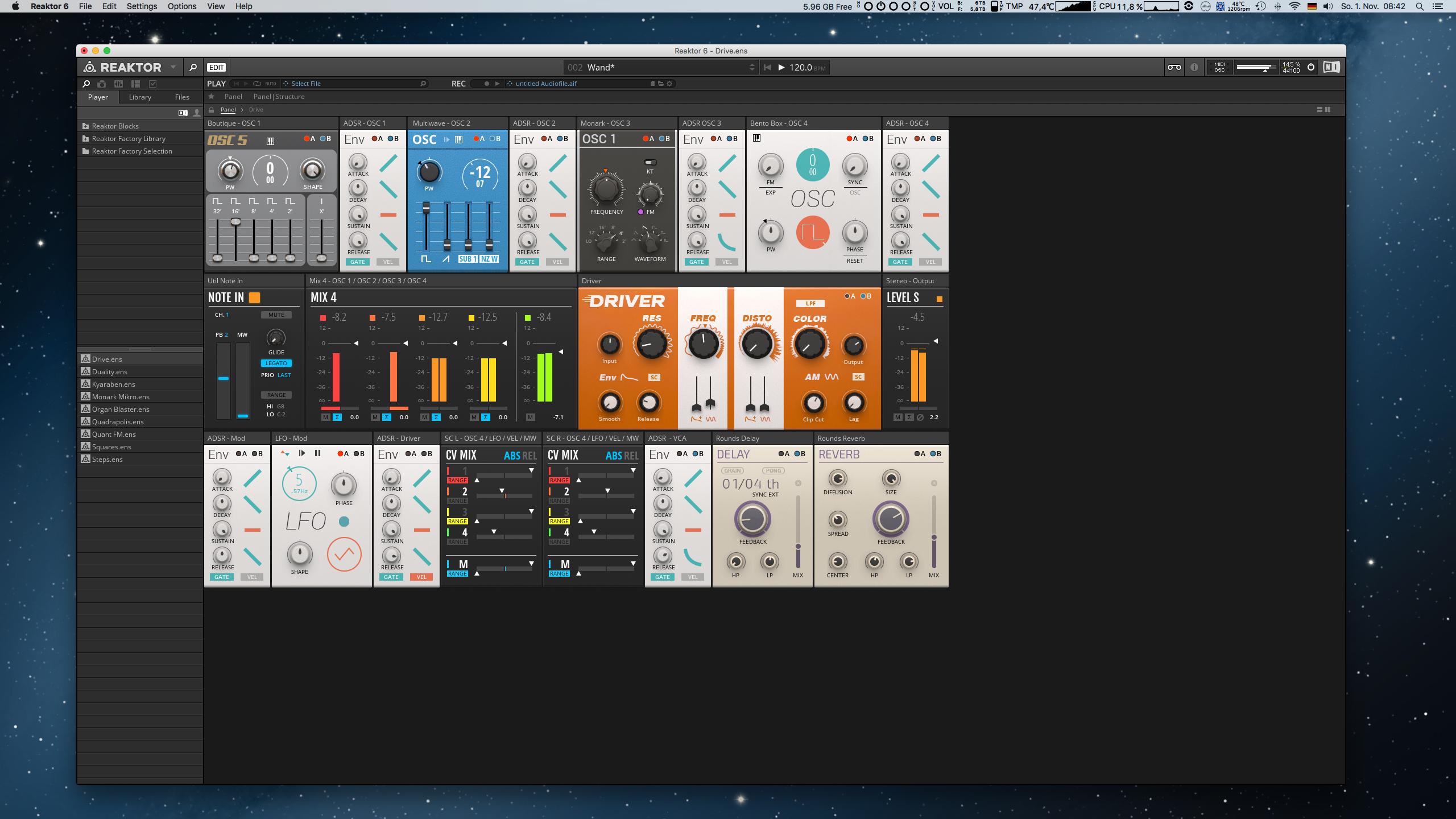Viewport: 1456px width, 819px height.
Task: Open the snapshots camera icon in sidebar
Action: pos(102,84)
